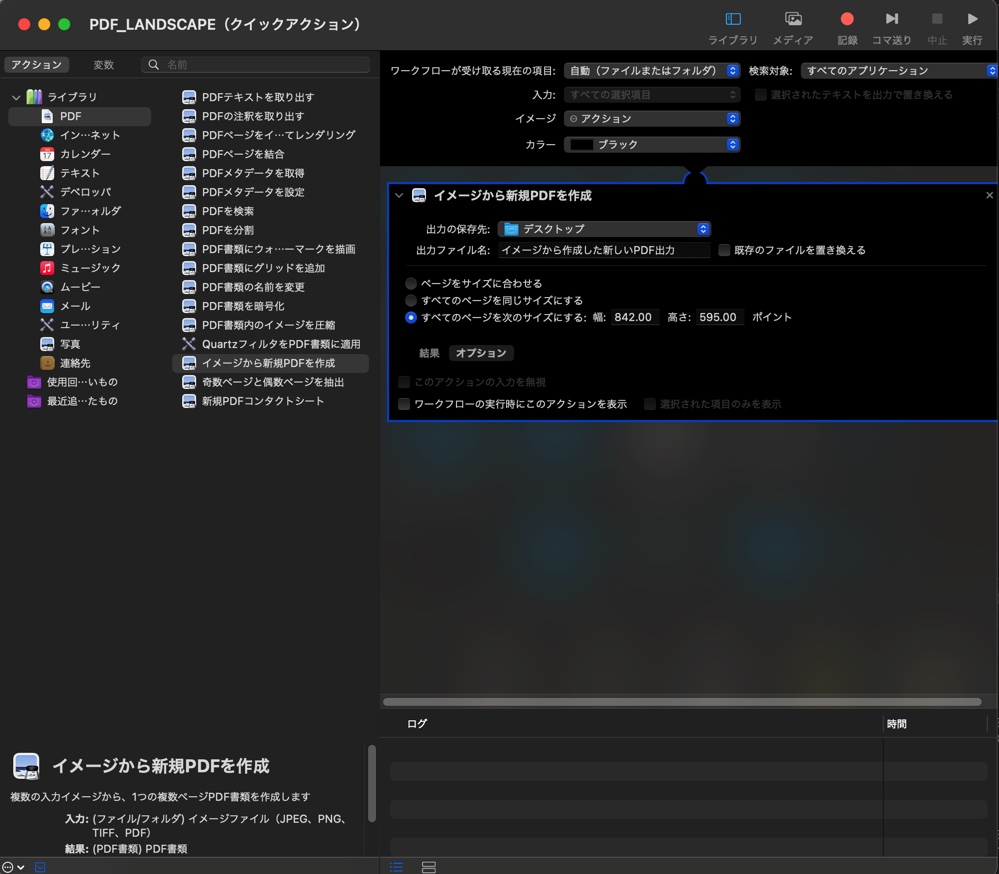Toggle このアクションの入力を無視 checkbox

[404, 382]
